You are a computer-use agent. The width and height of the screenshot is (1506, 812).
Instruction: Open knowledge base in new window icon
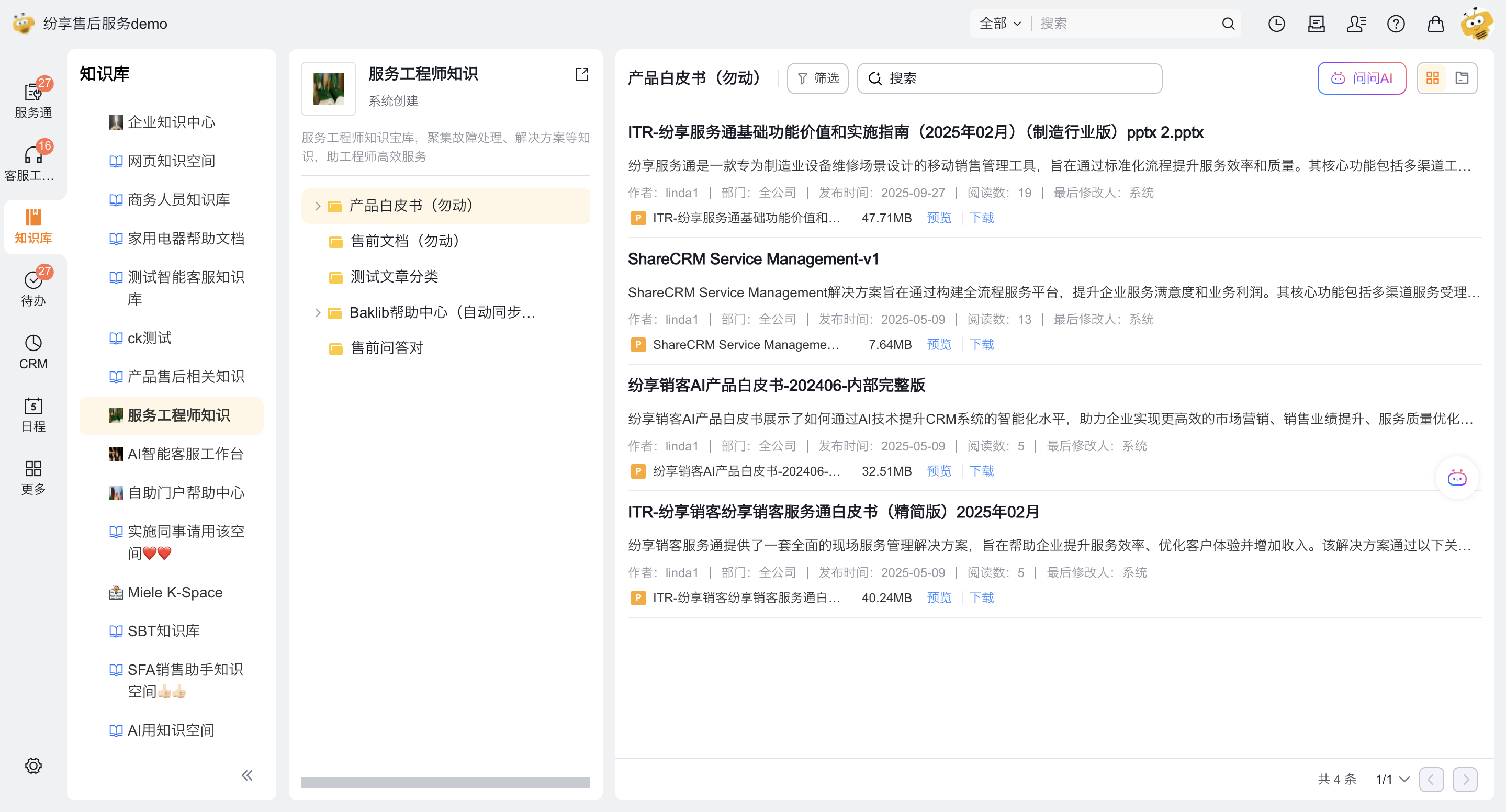click(581, 74)
